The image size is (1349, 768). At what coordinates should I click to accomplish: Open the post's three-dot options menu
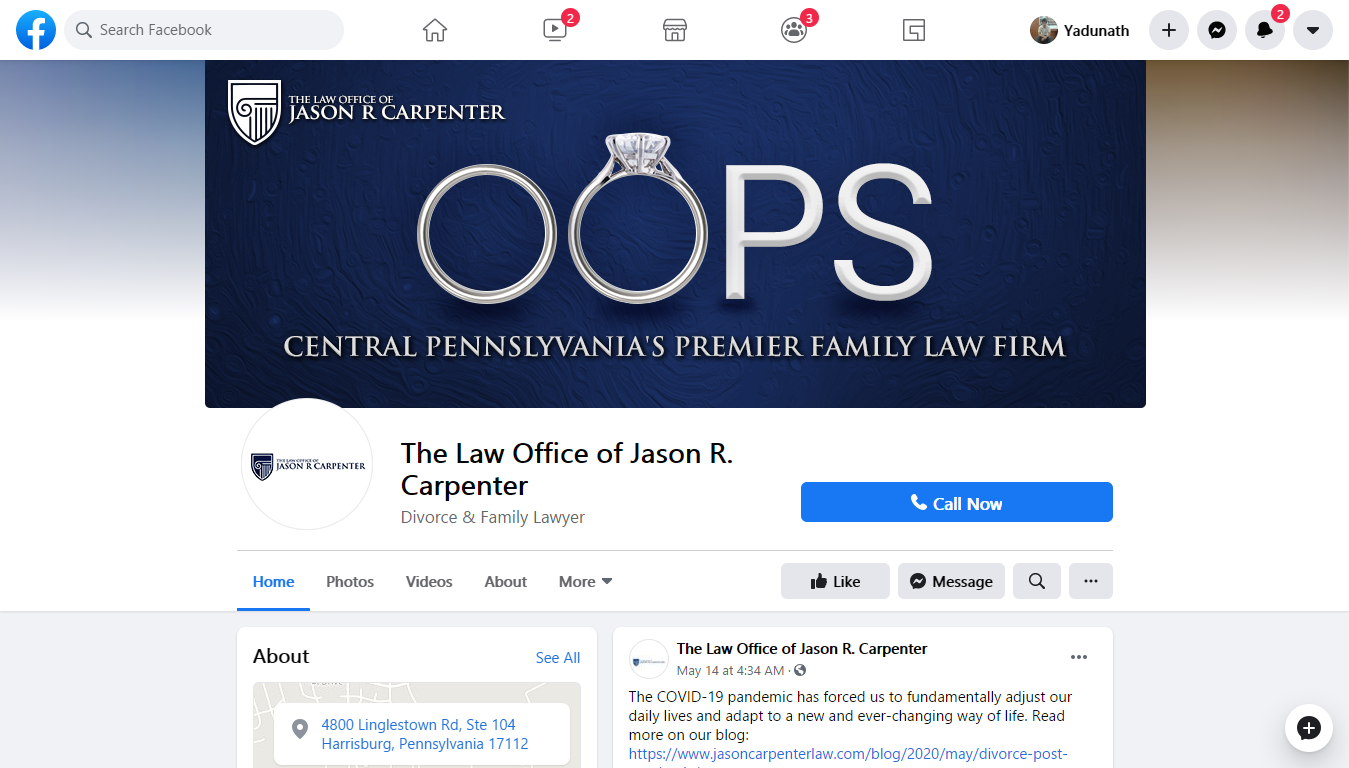[1079, 657]
